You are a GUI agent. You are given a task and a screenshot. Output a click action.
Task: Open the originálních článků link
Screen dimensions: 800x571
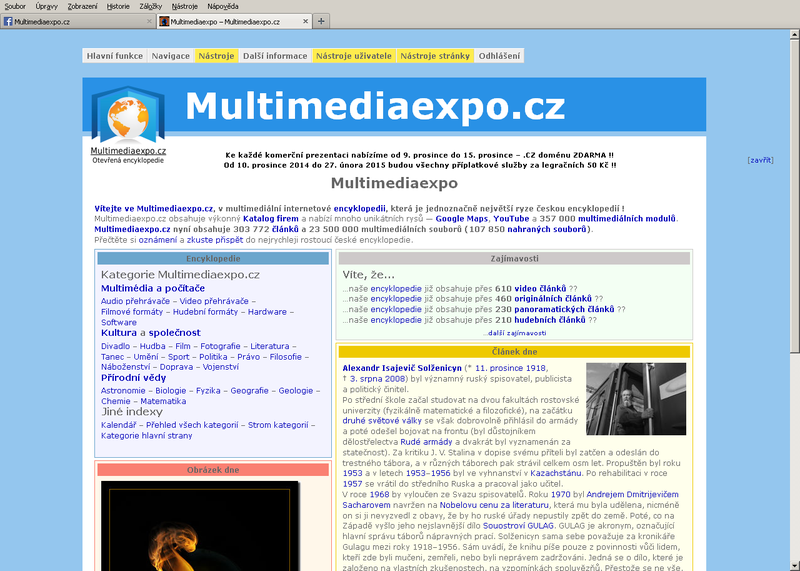553,299
